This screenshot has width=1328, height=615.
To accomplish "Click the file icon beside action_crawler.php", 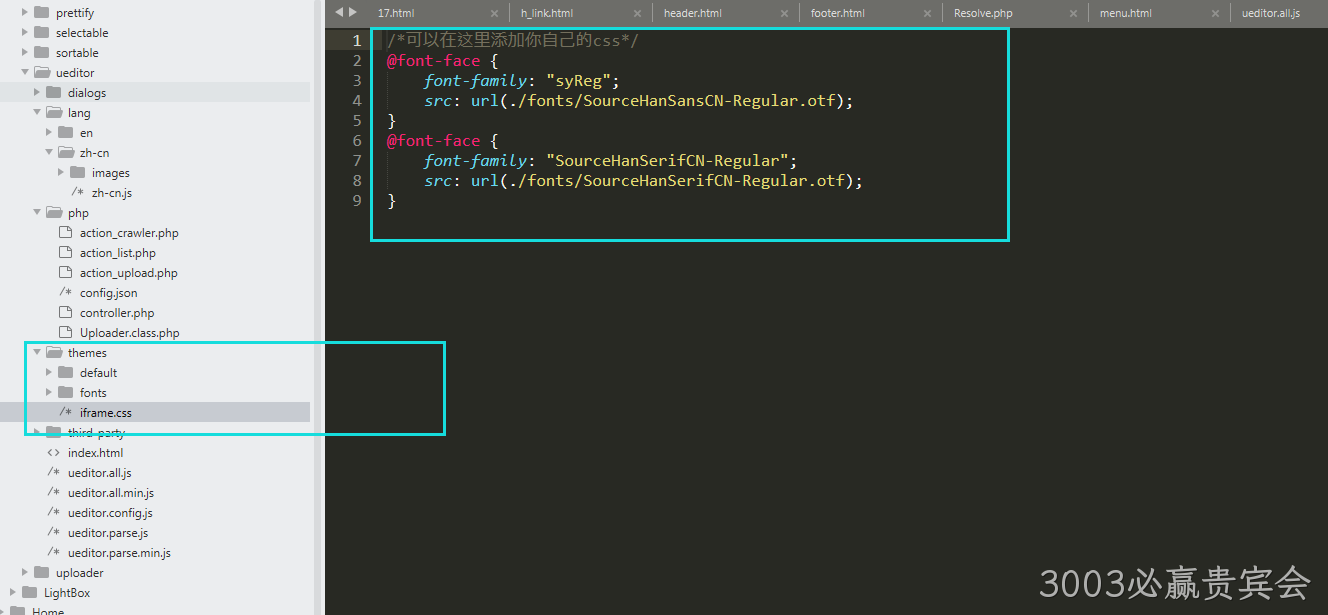I will click(x=65, y=233).
